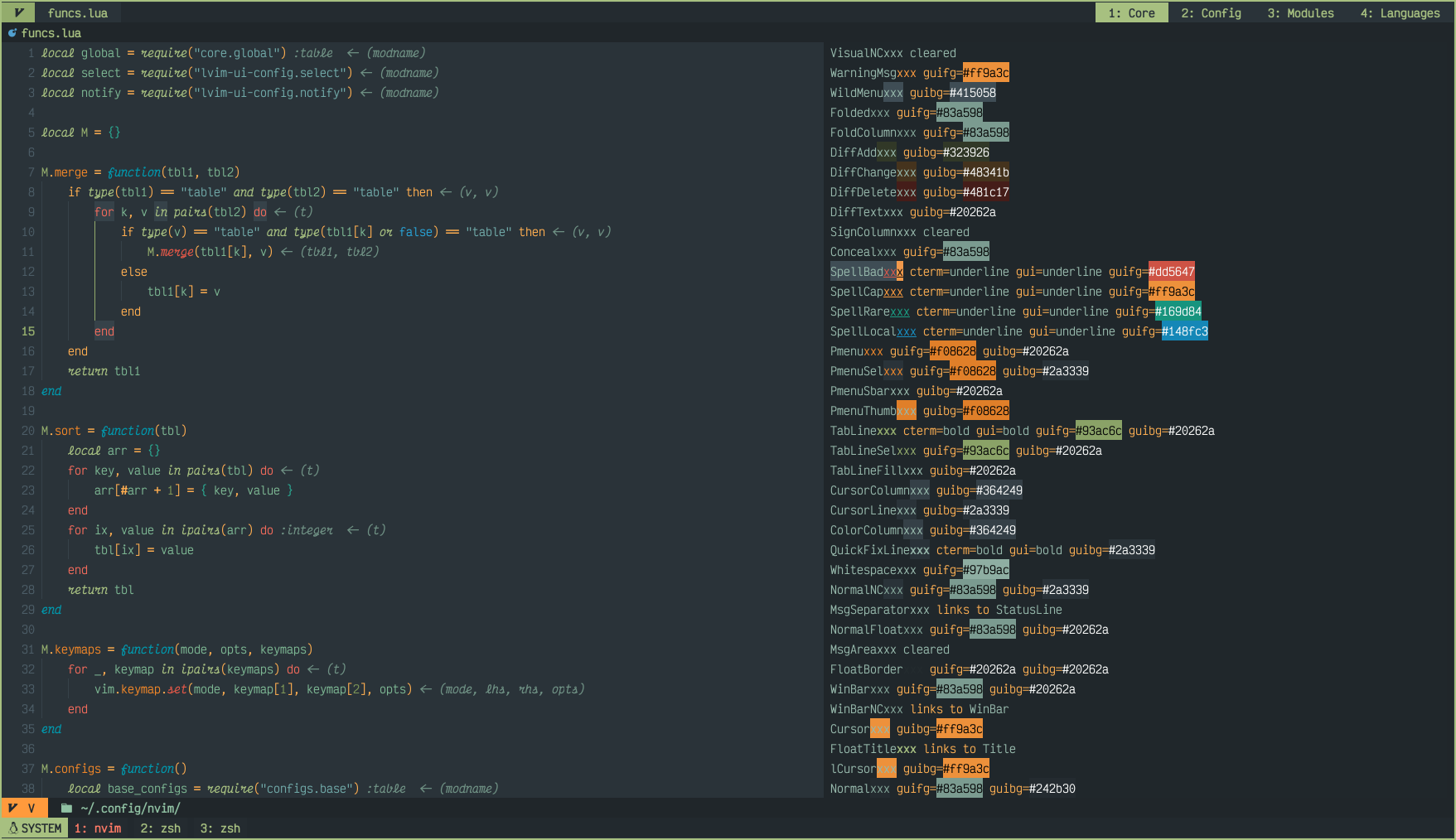Click "WinBarNCxxx links to WinBar" entry
Screen dimensions: 1456x840
920,709
